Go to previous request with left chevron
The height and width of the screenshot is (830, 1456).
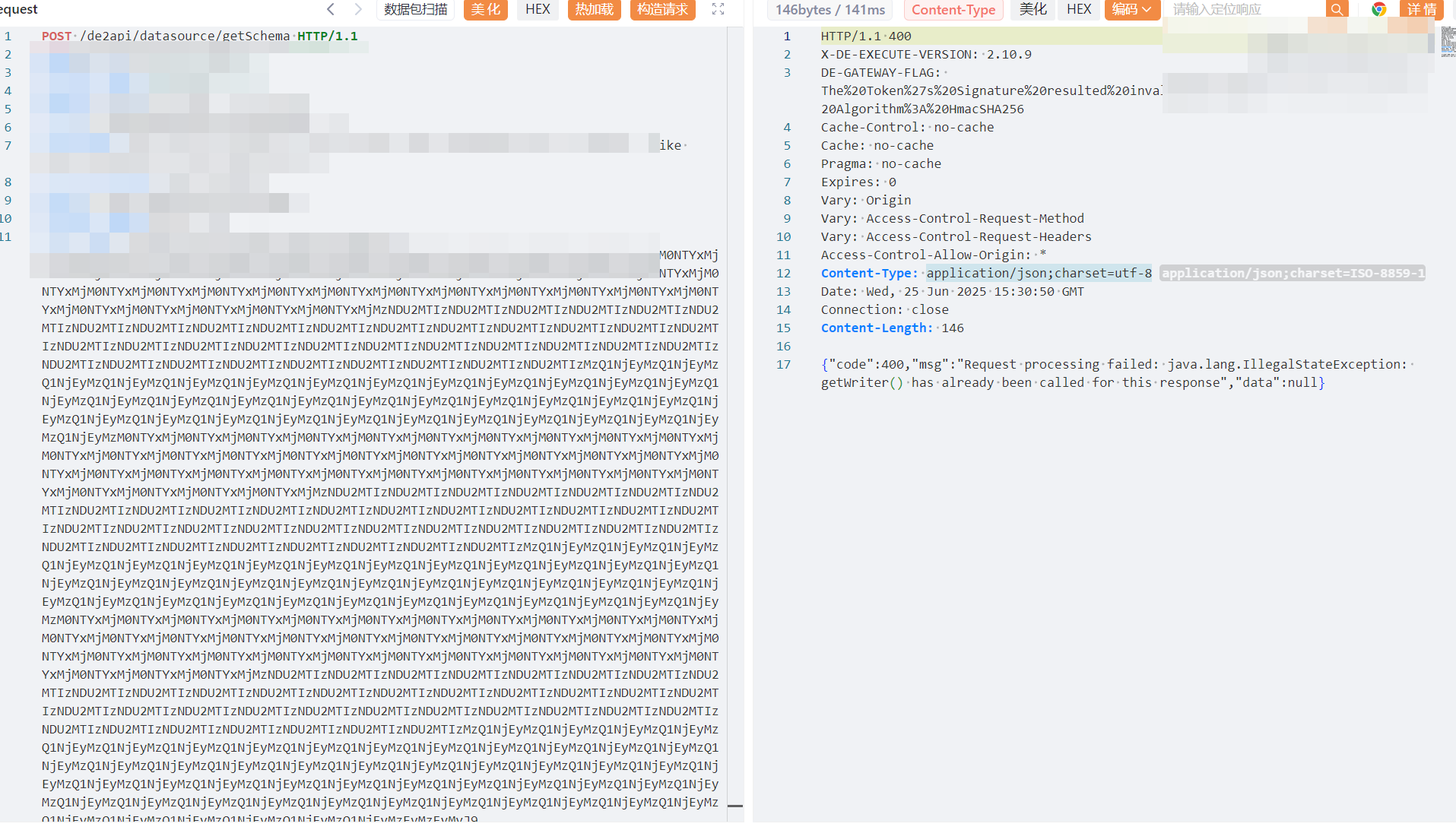point(331,9)
